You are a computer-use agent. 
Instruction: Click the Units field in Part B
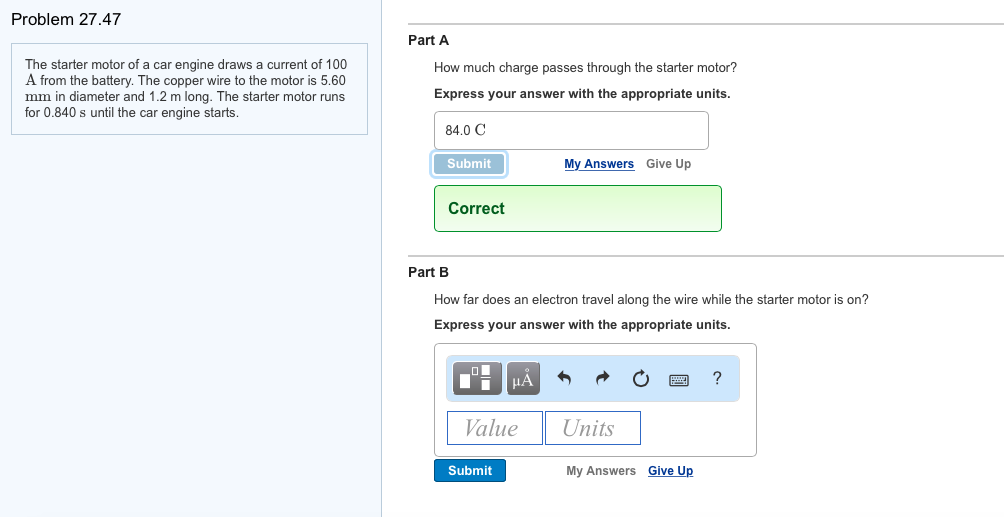(x=592, y=428)
